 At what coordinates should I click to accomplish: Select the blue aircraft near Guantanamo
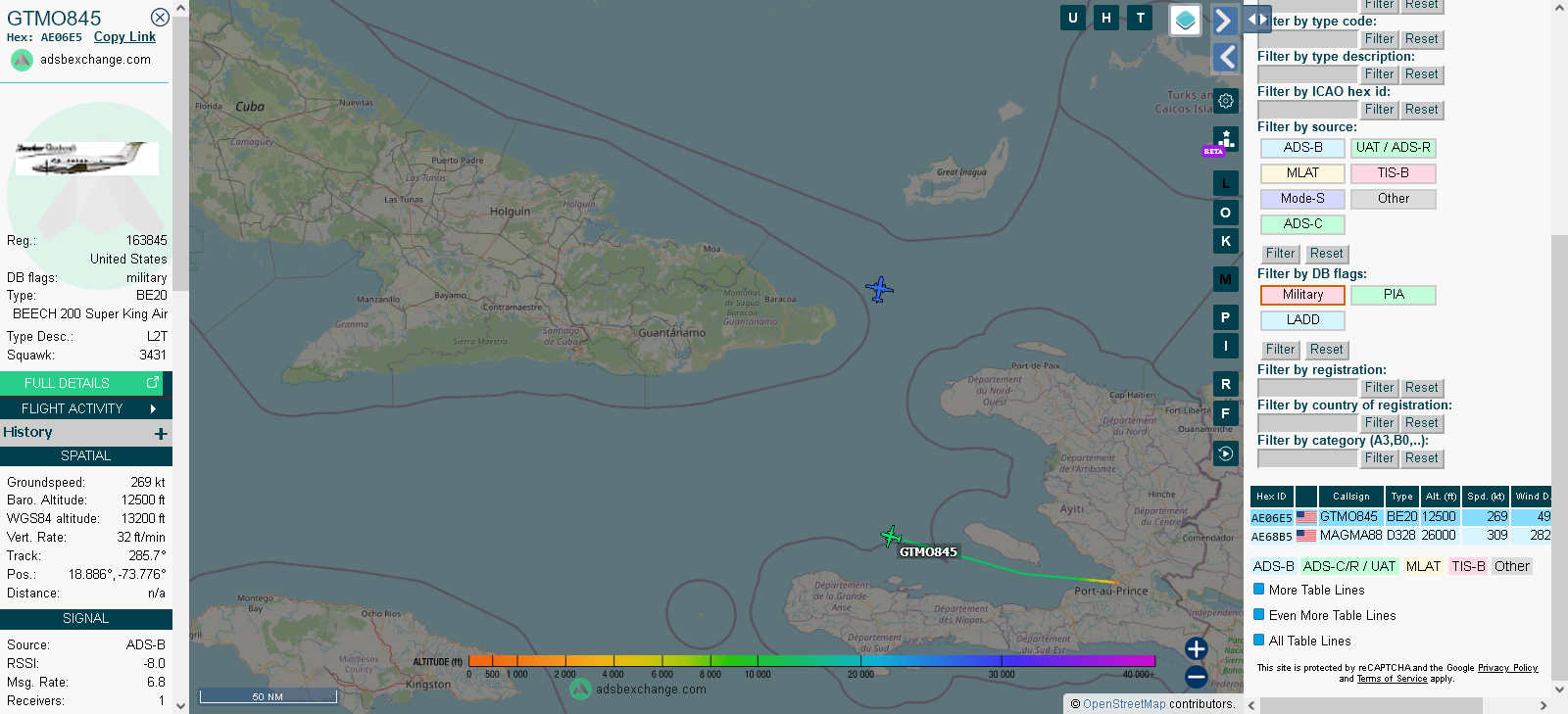click(x=880, y=290)
